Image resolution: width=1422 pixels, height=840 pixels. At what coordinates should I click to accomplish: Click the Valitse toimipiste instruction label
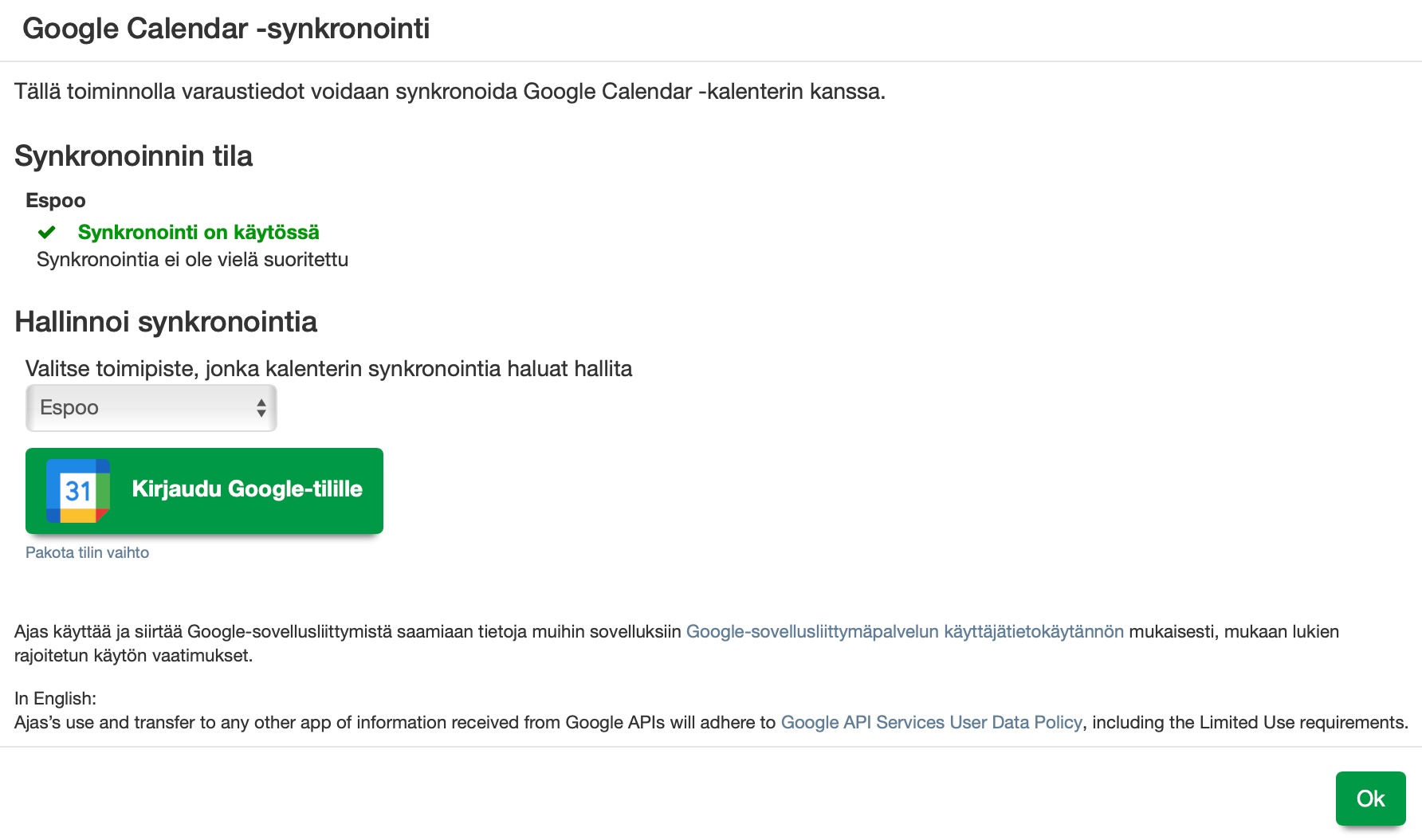tap(328, 368)
